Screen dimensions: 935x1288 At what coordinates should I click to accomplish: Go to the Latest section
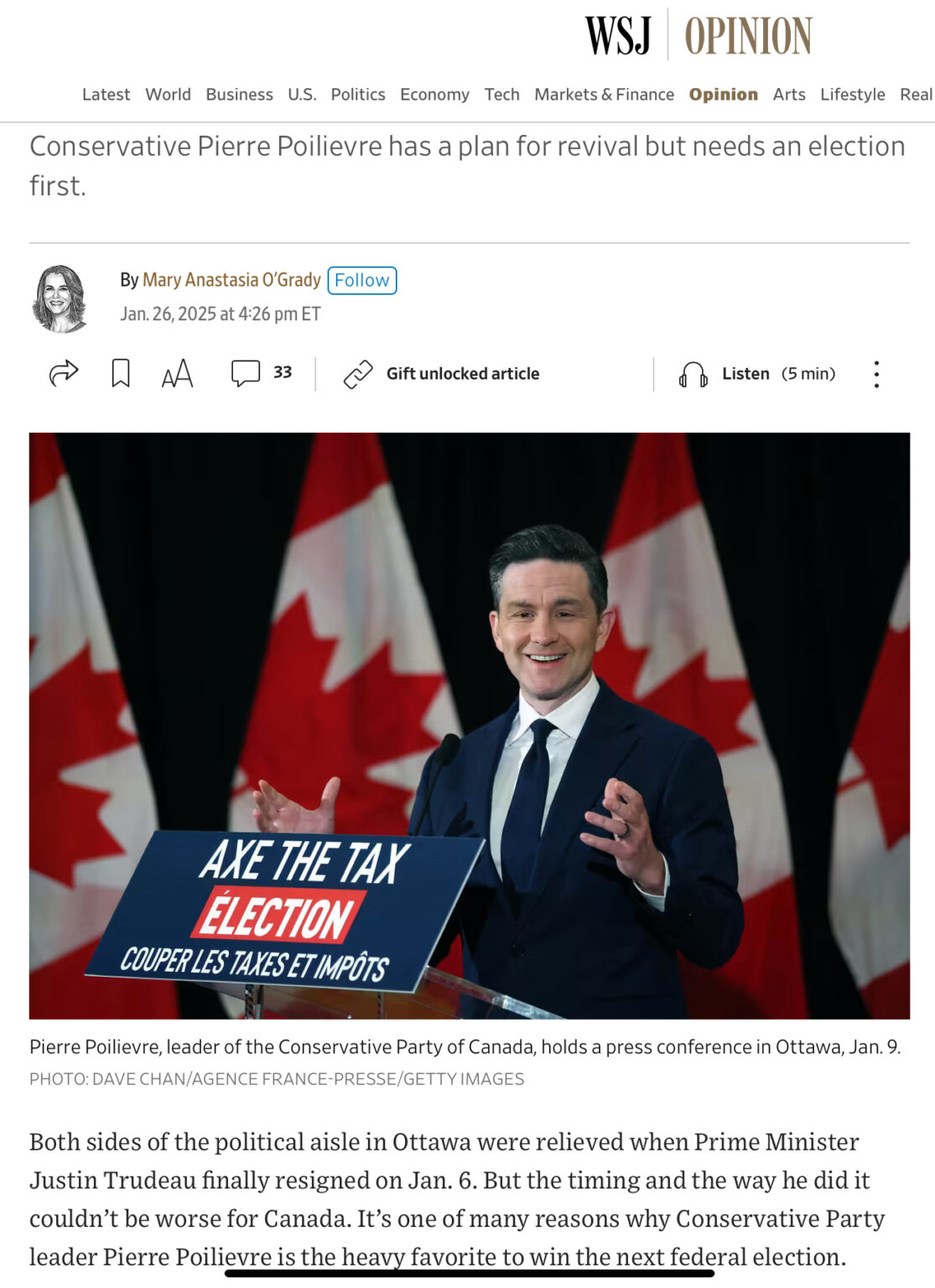click(106, 95)
